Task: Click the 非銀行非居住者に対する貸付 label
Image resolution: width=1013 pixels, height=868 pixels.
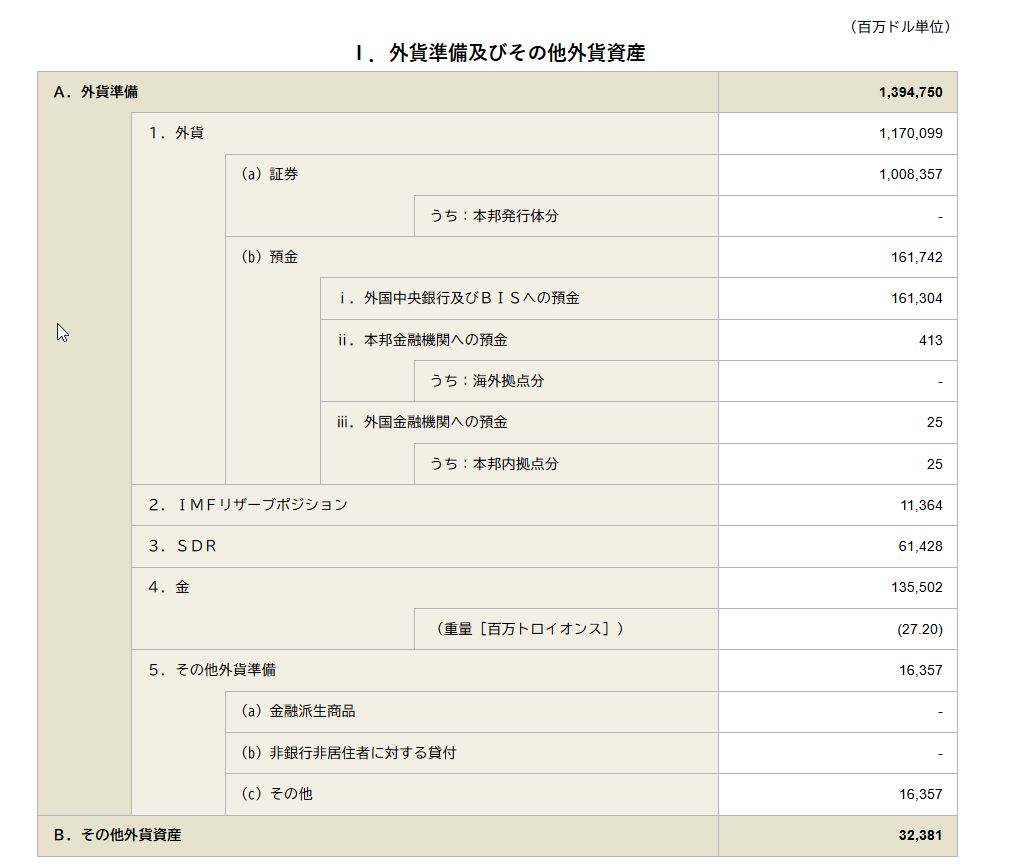Action: 348,752
